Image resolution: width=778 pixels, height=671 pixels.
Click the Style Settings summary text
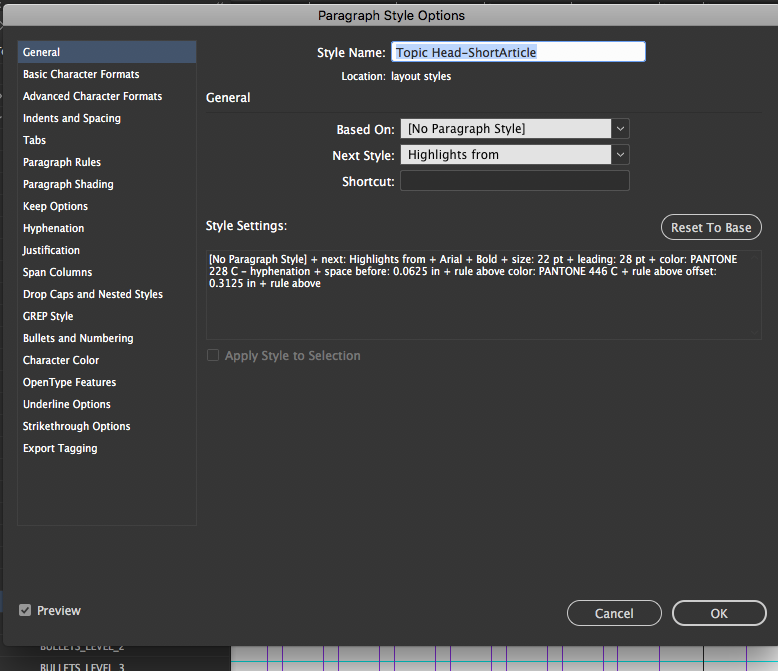pos(473,271)
